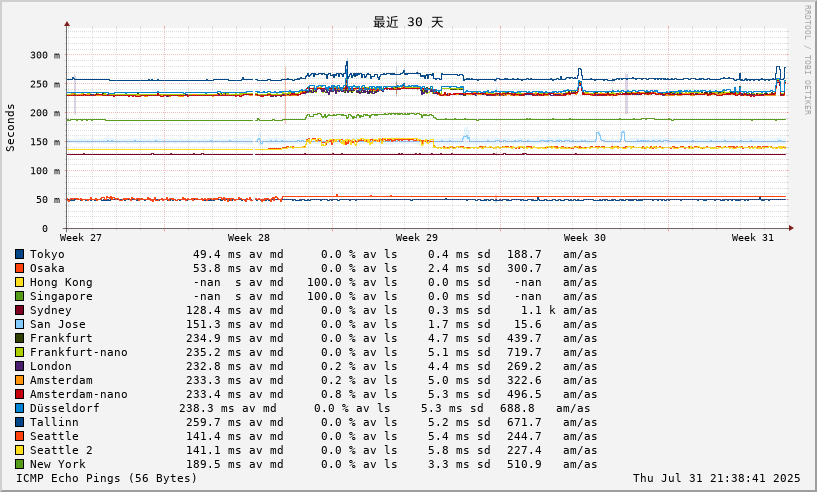Click the New York legend color swatch
The height and width of the screenshot is (492, 817).
(x=19, y=464)
